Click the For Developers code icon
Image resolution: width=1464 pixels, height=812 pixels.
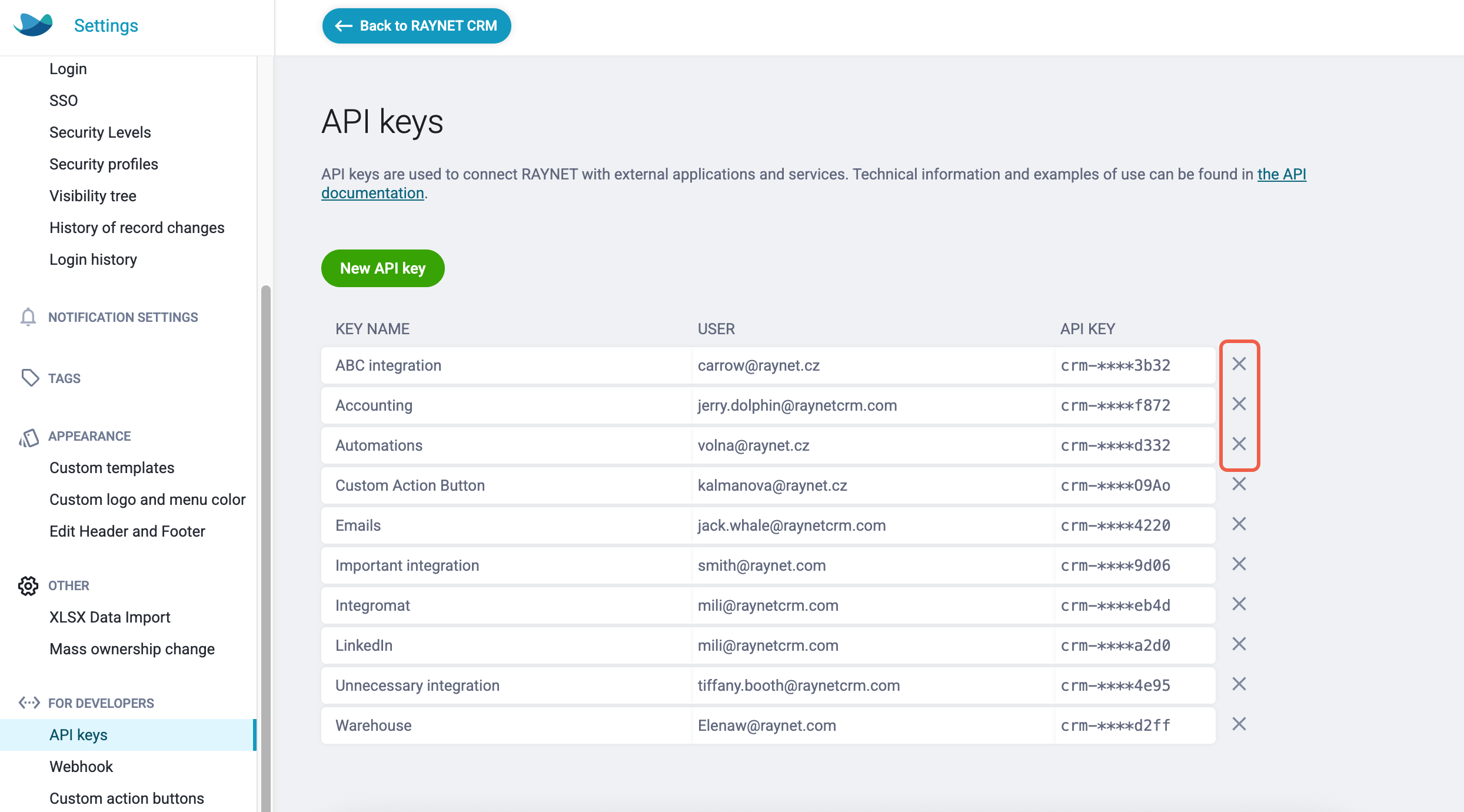[29, 703]
